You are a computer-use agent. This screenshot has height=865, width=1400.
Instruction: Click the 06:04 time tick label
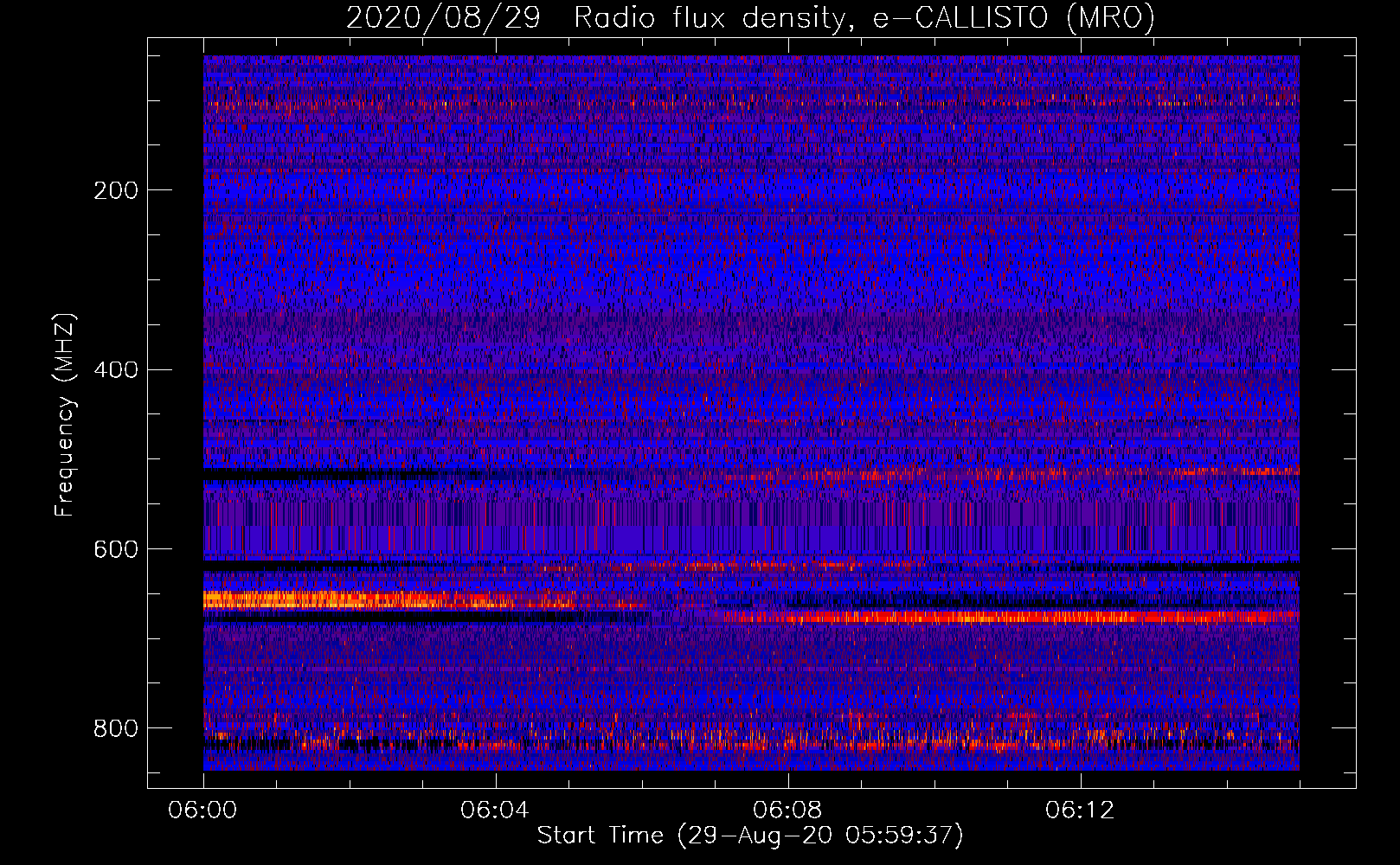point(495,811)
